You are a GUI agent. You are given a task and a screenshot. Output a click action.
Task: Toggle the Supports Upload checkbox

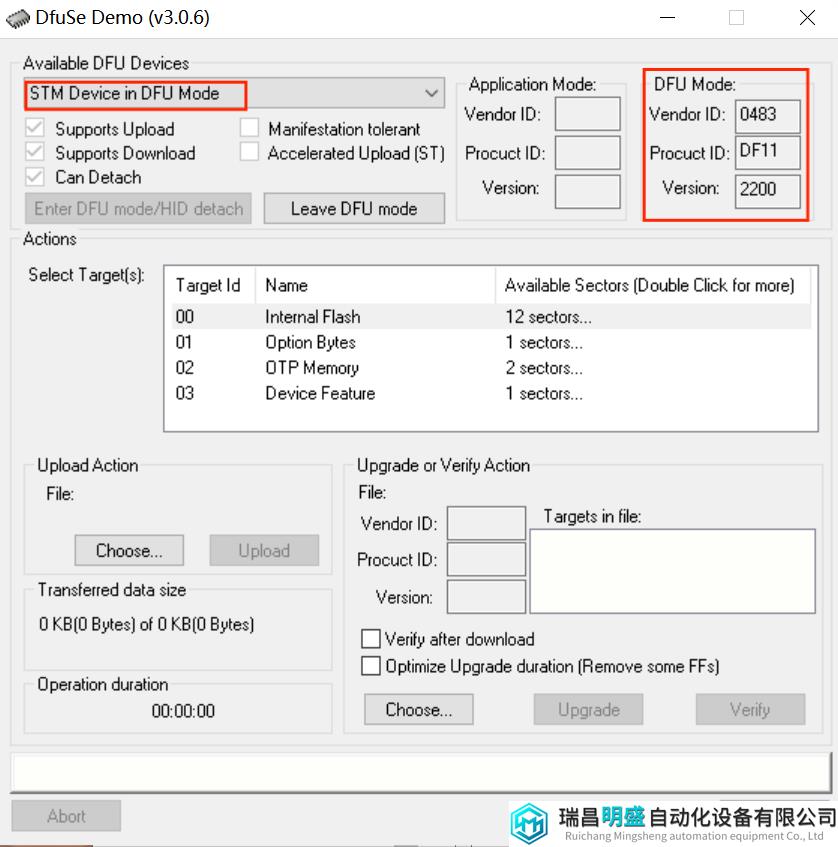coord(35,128)
